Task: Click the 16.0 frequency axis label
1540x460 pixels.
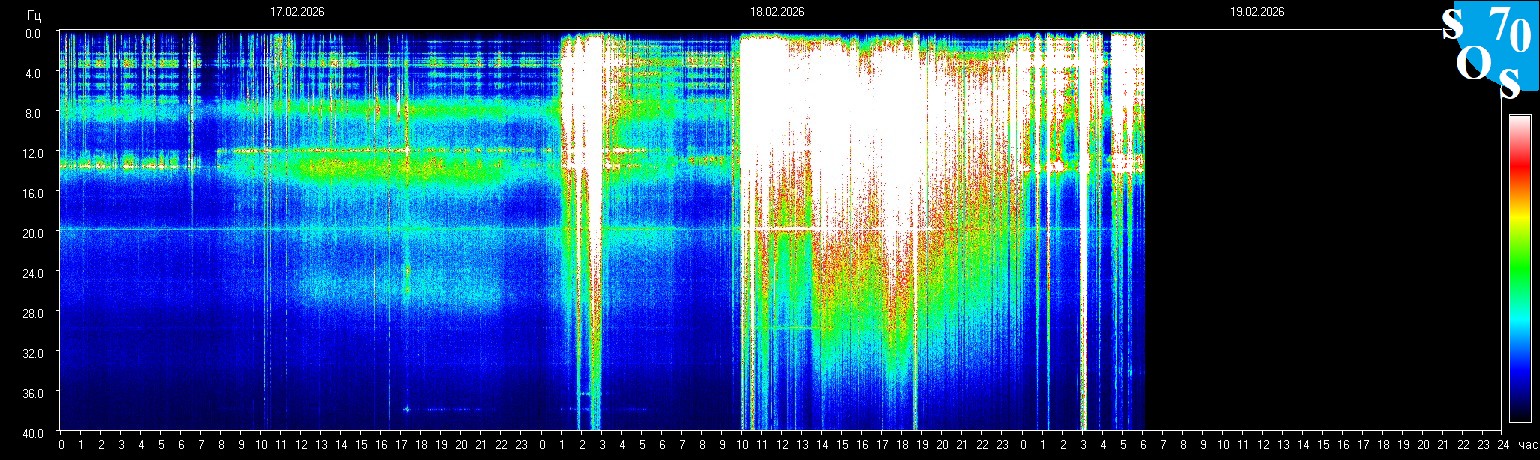Action: point(32,193)
